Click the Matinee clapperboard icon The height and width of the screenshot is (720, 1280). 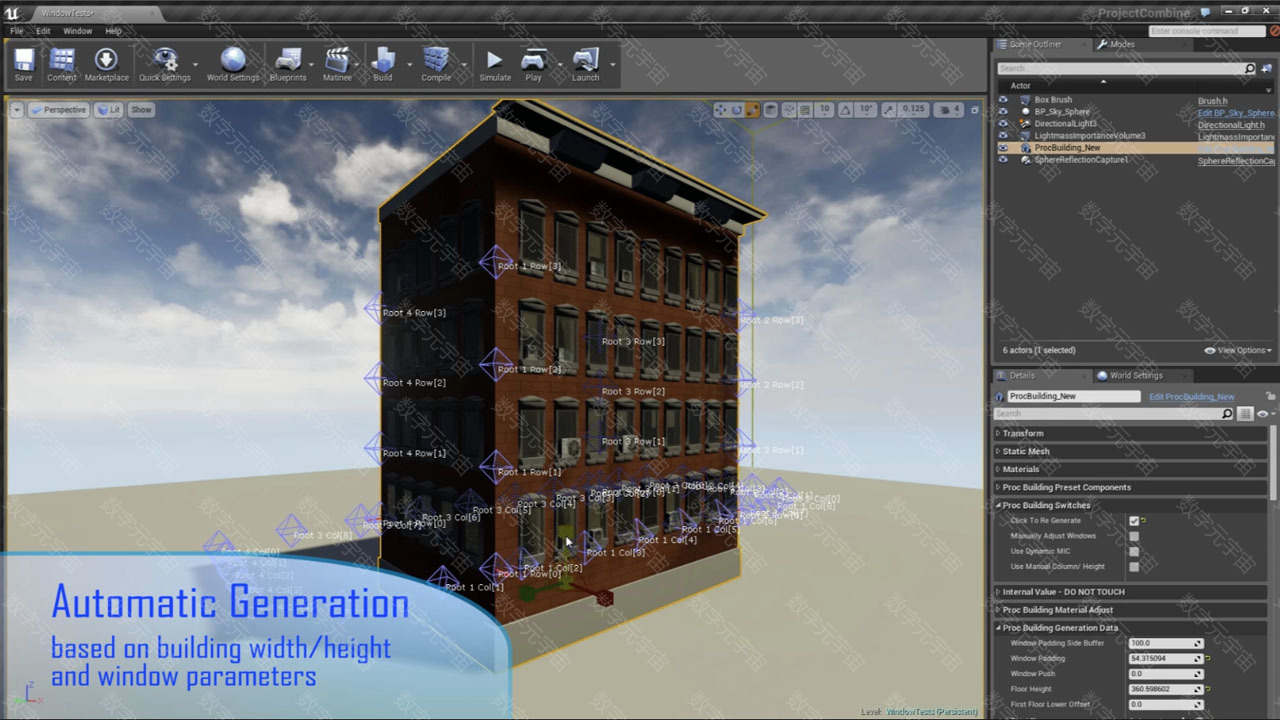(337, 64)
